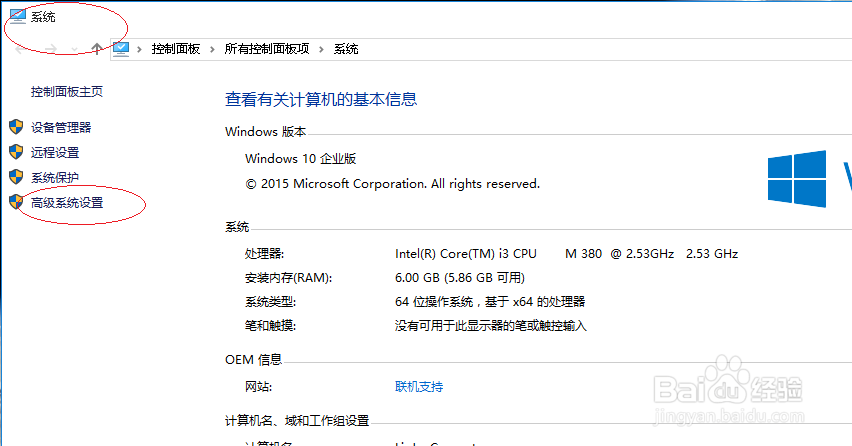The height and width of the screenshot is (446, 852).
Task: Select RAM value 6.00 GB (5.86 GB 可用)
Action: click(460, 278)
